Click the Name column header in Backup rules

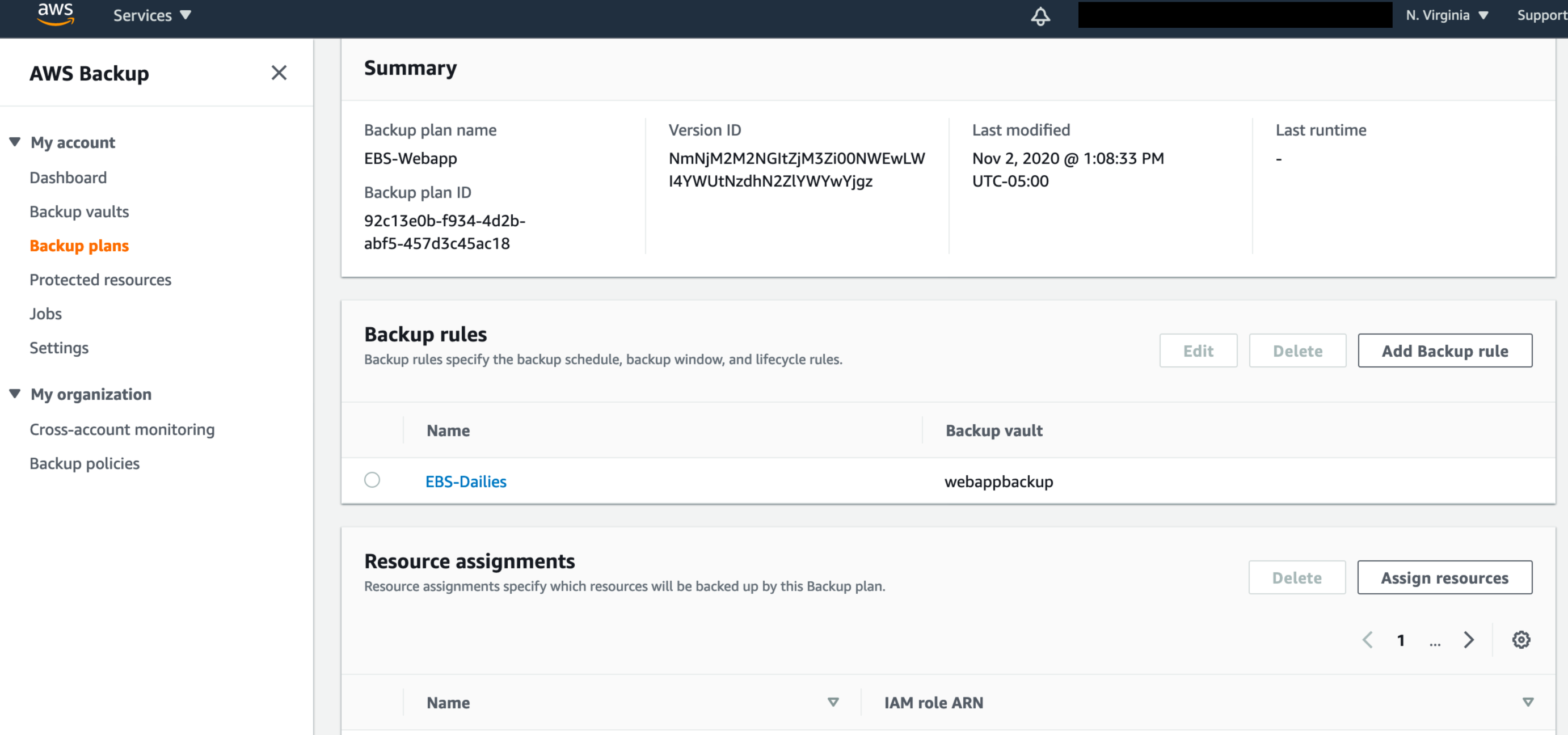(x=448, y=430)
